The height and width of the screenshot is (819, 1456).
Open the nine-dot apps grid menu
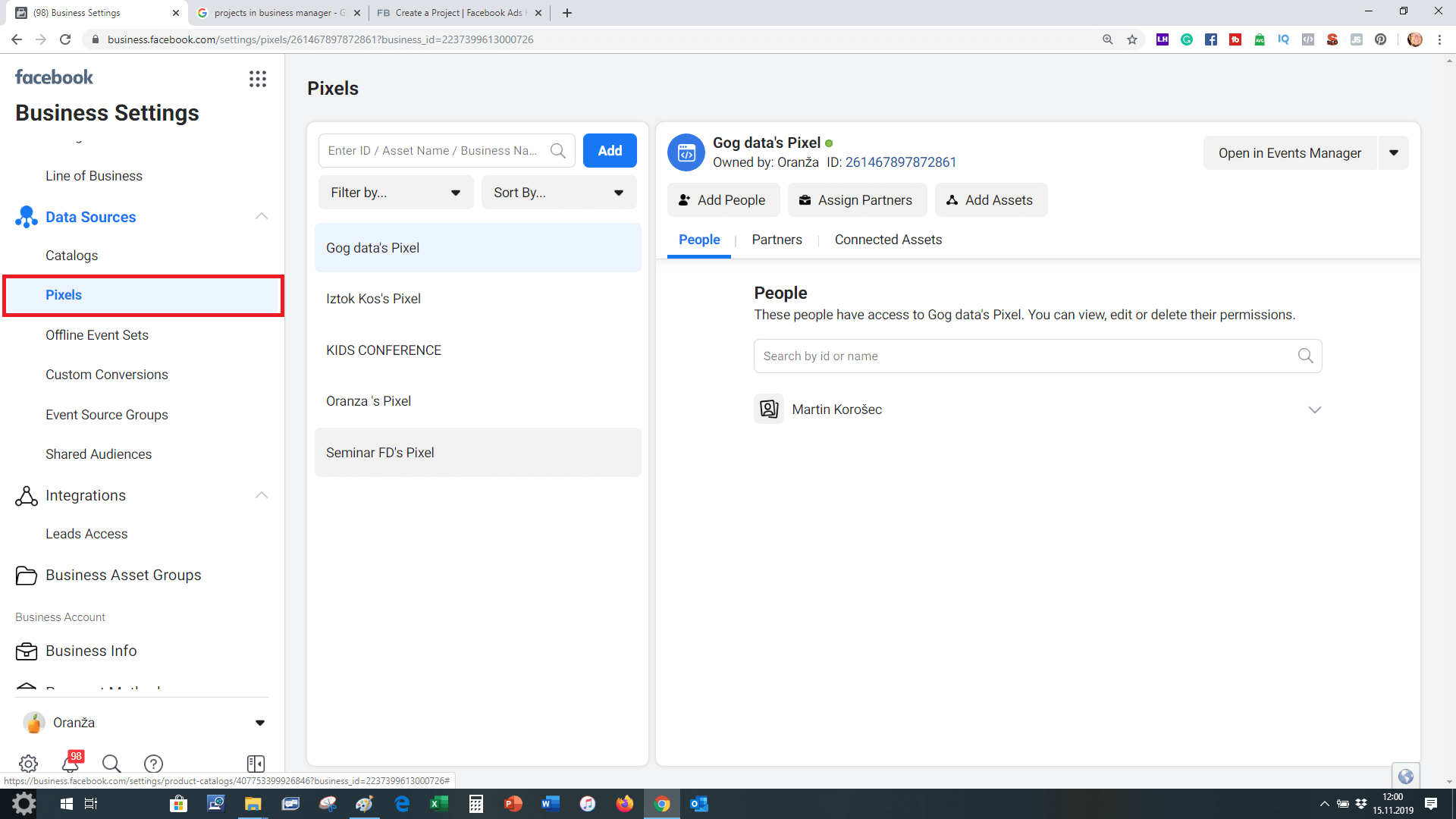coord(258,79)
